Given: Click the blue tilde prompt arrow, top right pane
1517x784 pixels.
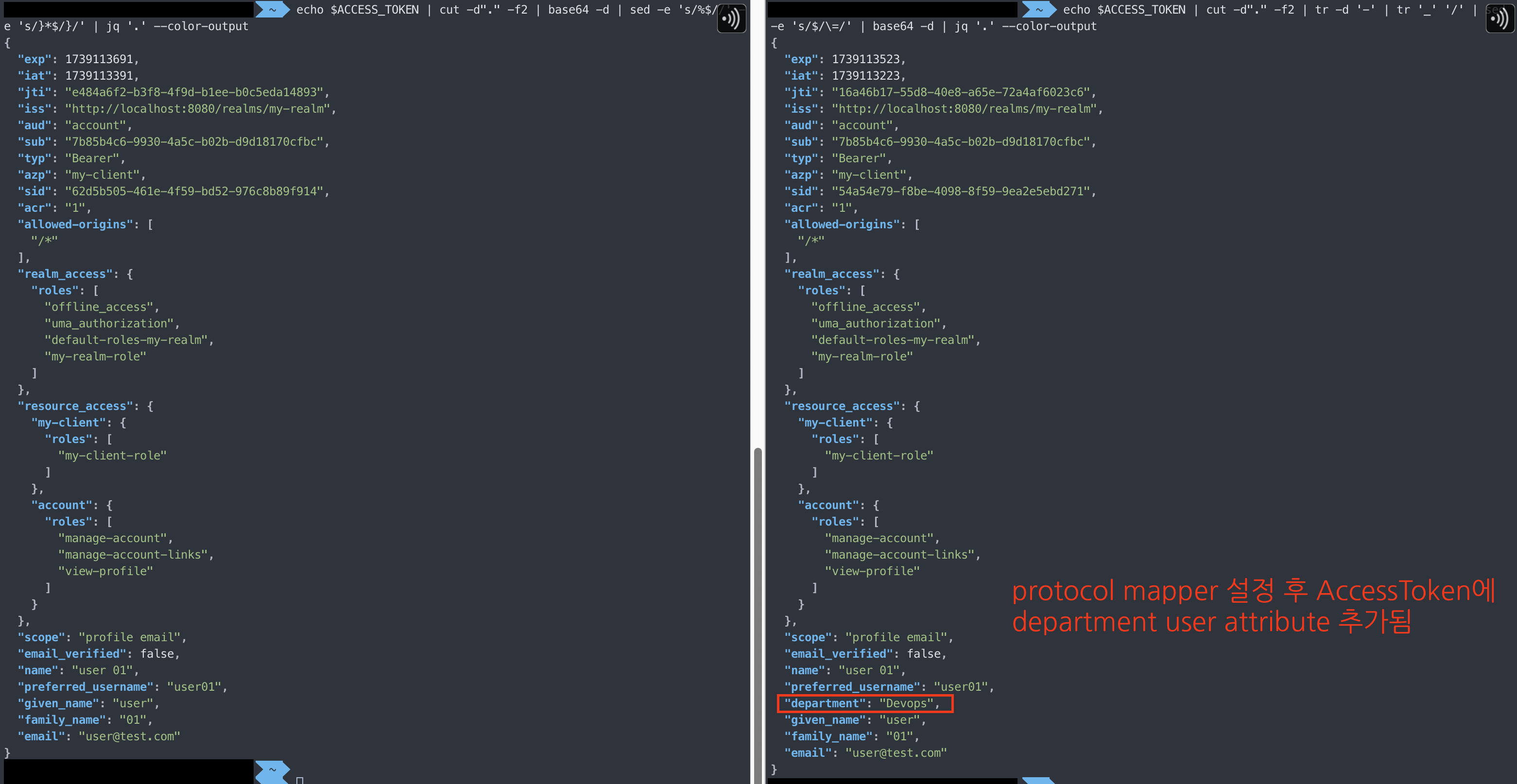Looking at the screenshot, I should coord(1039,9).
